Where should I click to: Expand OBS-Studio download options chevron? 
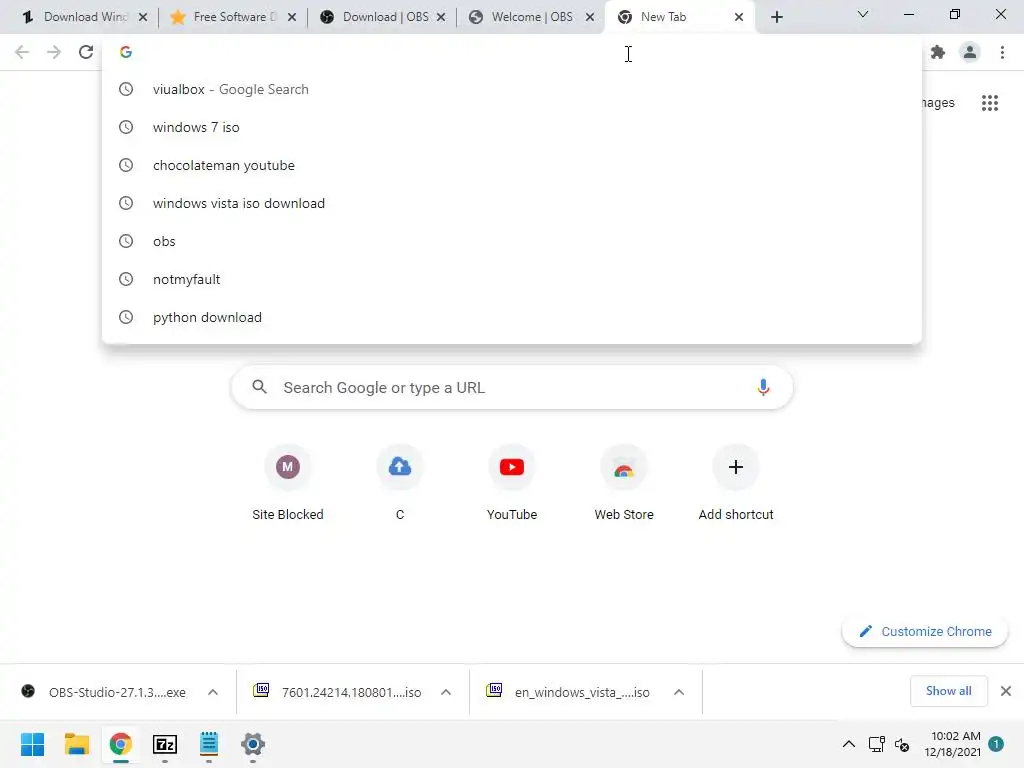click(213, 692)
